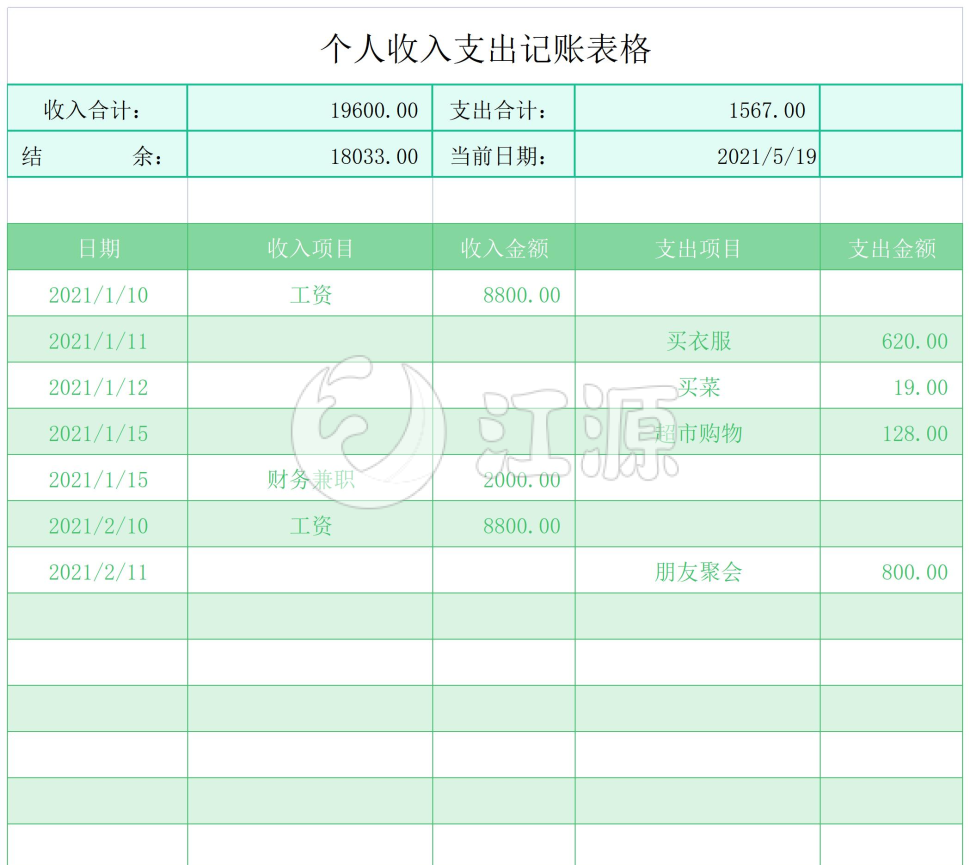Click the 财务兼职 income item cell

(x=309, y=478)
